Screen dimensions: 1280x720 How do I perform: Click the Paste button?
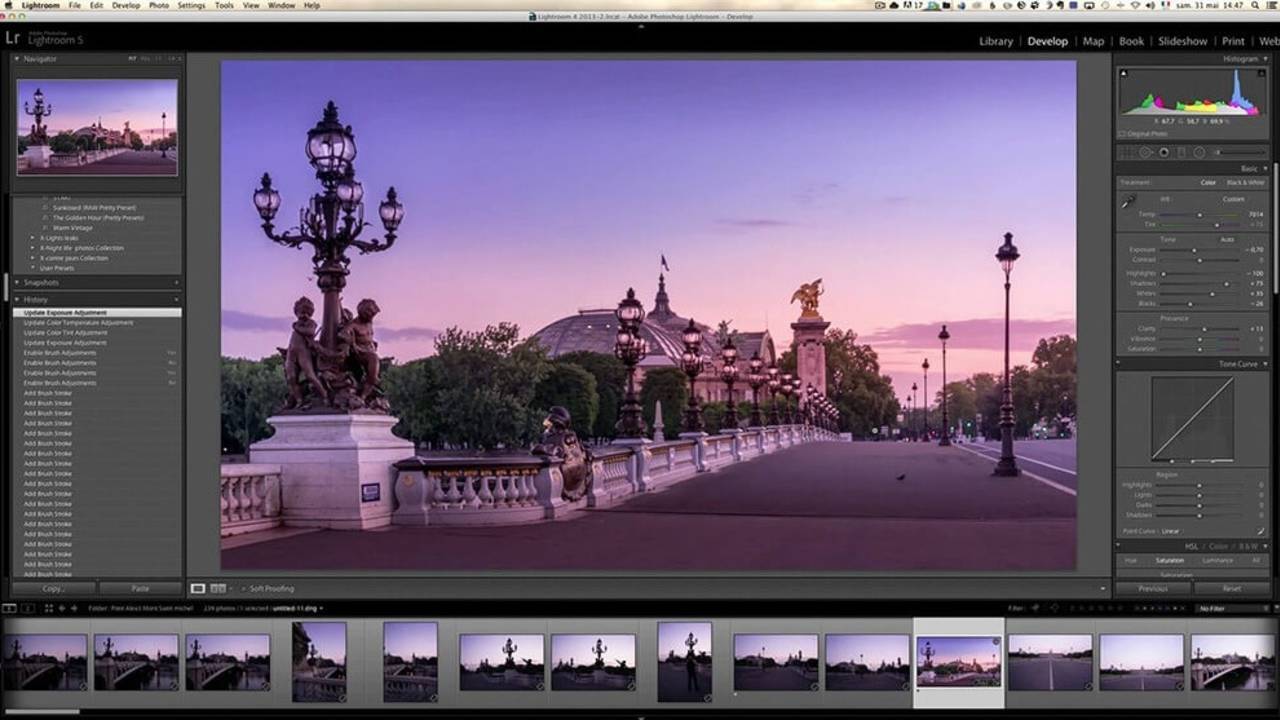pyautogui.click(x=140, y=588)
